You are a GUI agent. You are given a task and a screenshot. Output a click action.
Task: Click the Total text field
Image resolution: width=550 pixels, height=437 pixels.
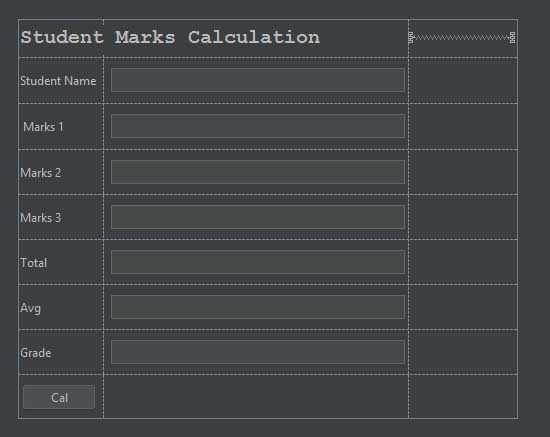(258, 262)
